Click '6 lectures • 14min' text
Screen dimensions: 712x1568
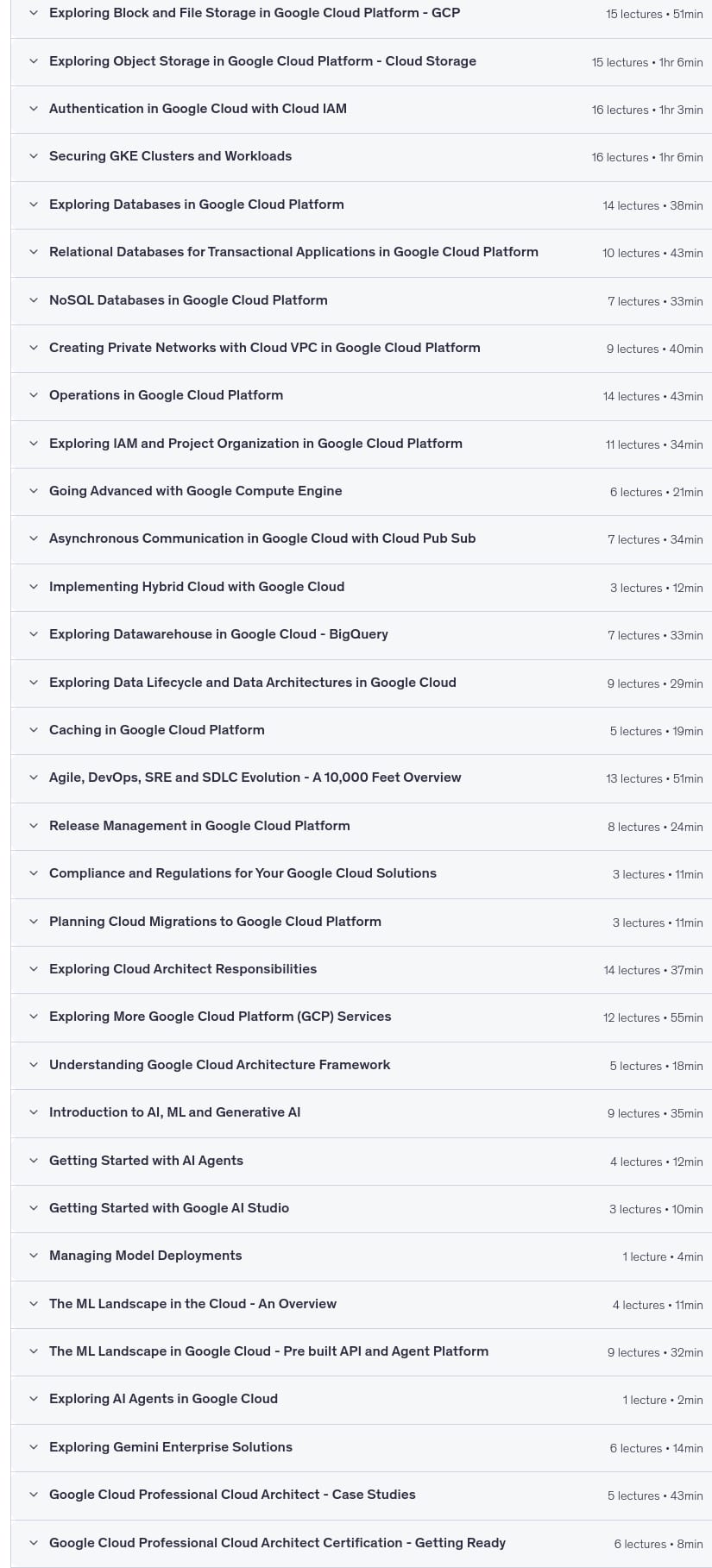tap(657, 1448)
